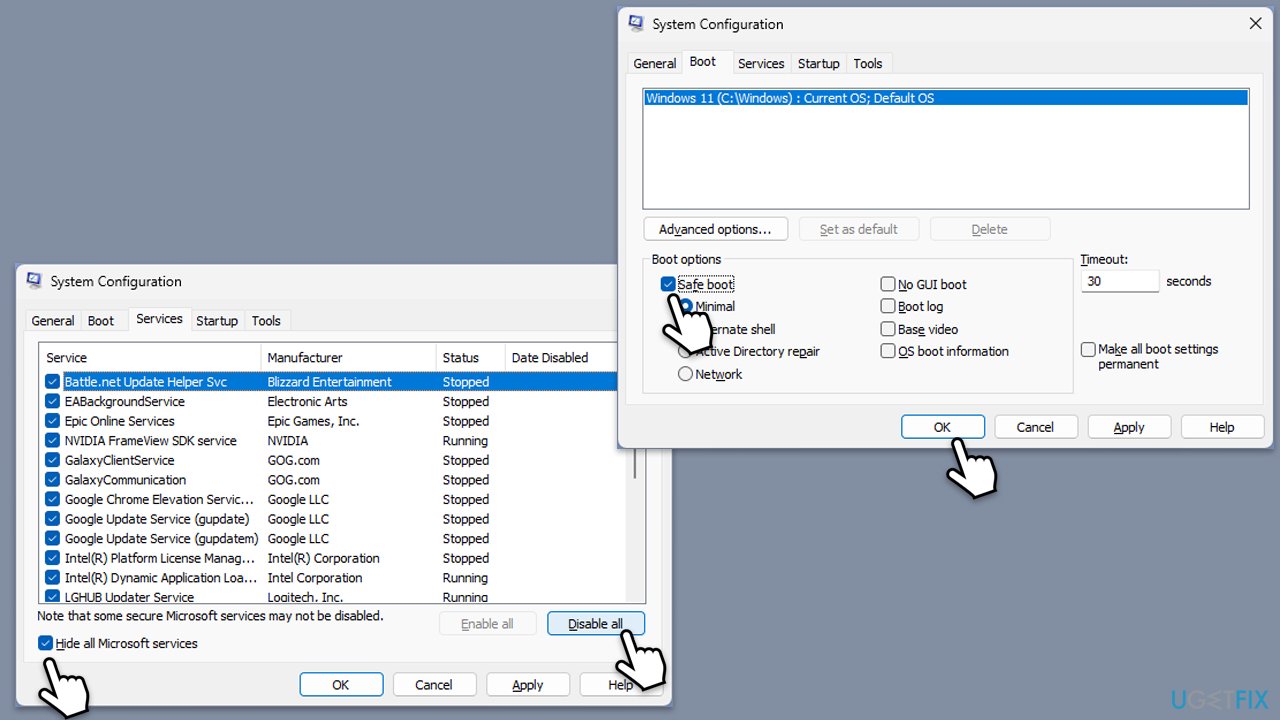This screenshot has width=1280, height=720.
Task: Uncheck Epic Online Services checkbox
Action: coord(53,421)
